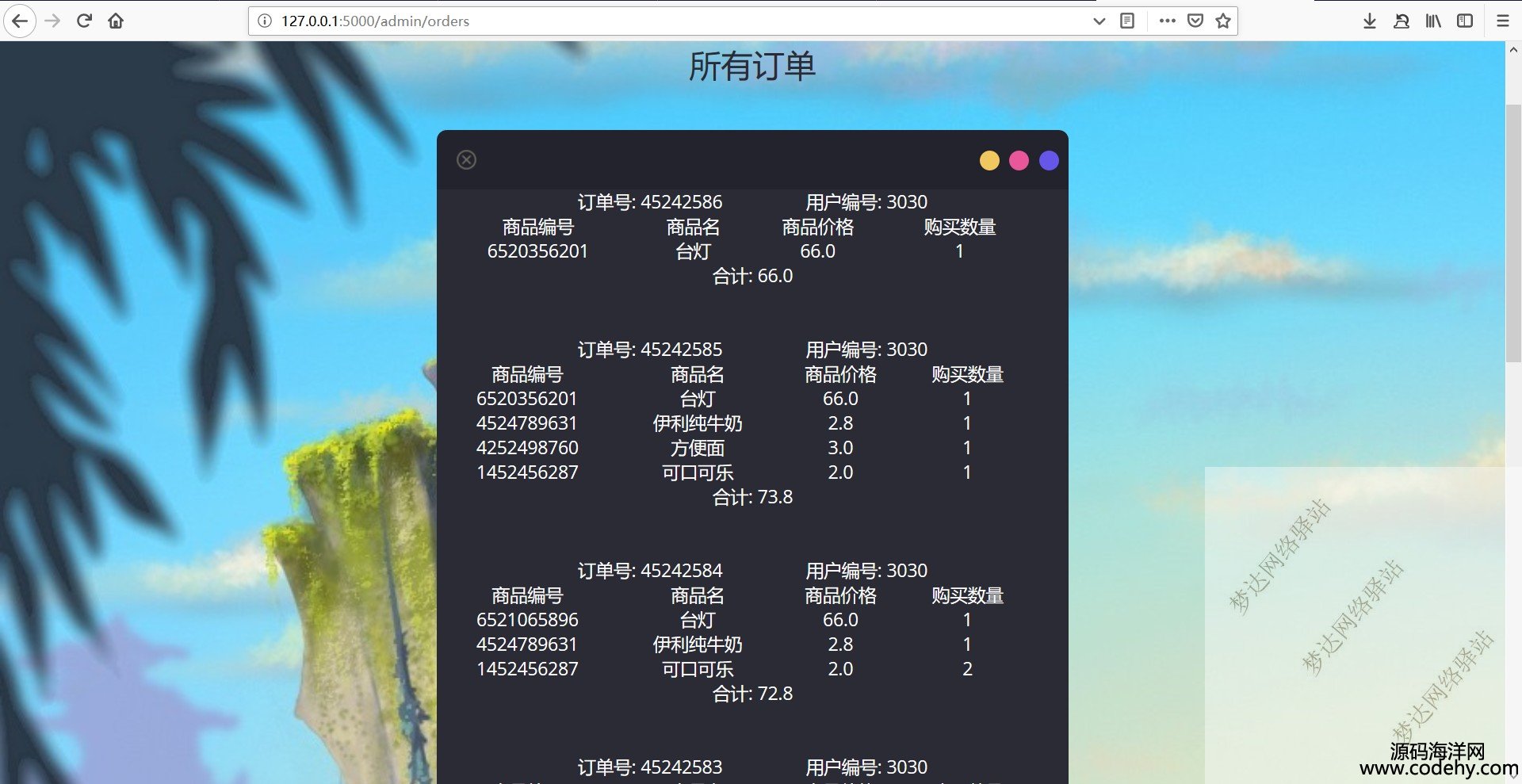Select order number text "订单号: 45242584"

coord(650,571)
